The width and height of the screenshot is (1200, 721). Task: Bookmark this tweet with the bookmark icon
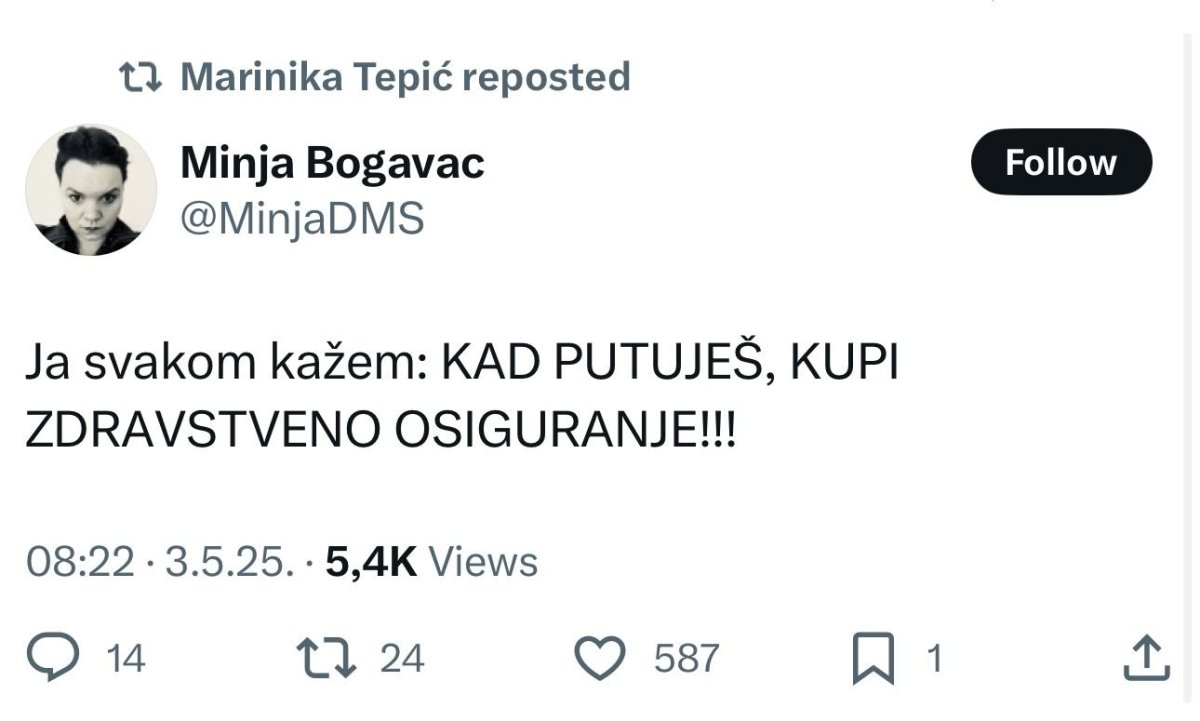[x=874, y=659]
